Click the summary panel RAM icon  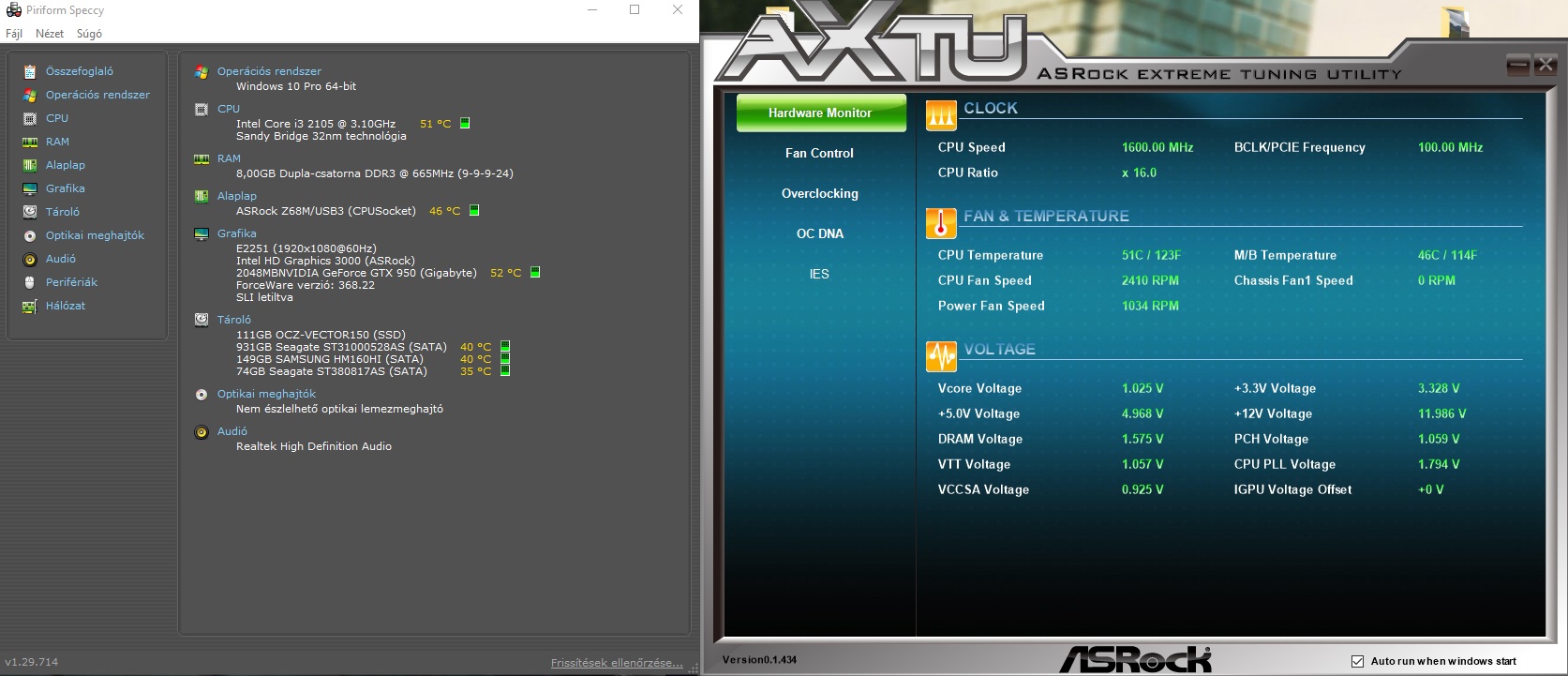[202, 159]
